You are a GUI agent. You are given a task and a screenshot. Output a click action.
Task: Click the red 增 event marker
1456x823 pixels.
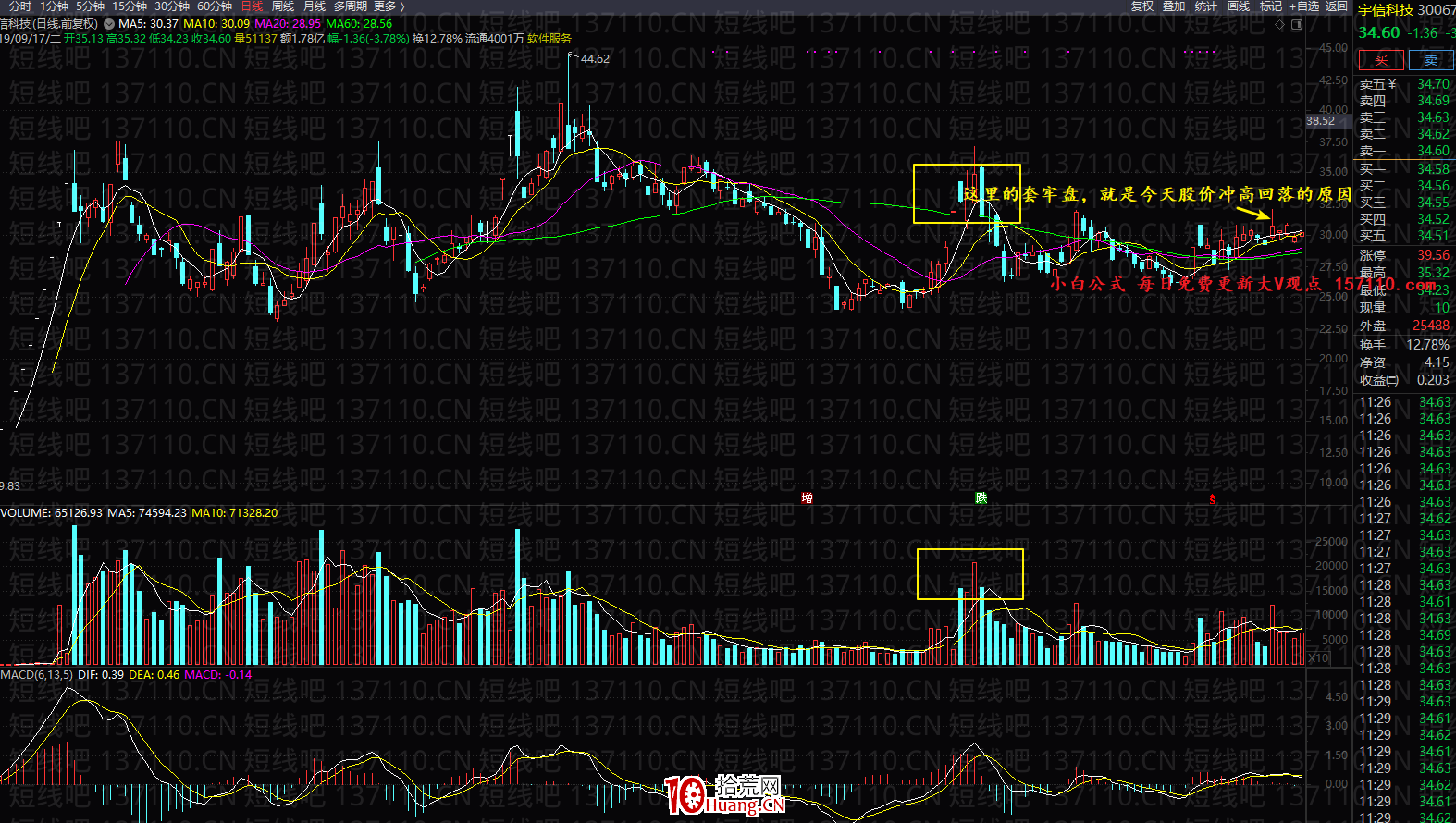point(807,498)
